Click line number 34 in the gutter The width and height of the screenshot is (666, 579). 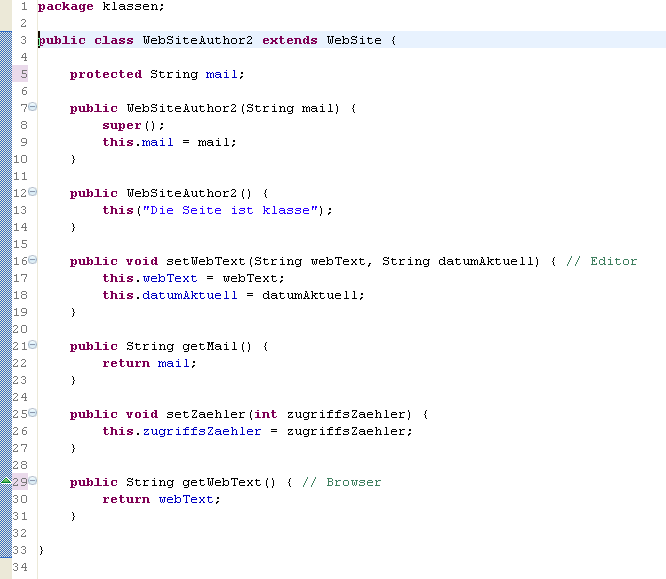pos(20,567)
